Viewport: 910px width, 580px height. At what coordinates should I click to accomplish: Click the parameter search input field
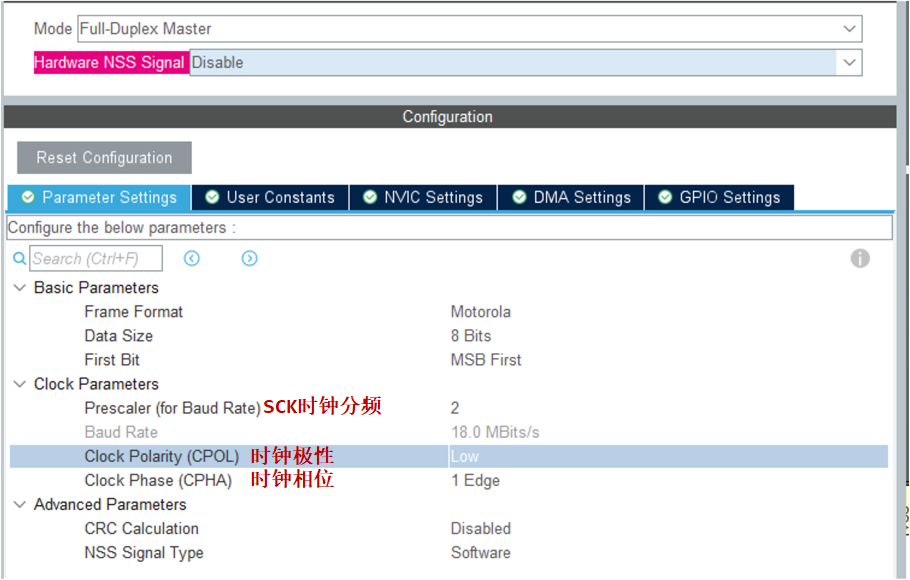(96, 259)
